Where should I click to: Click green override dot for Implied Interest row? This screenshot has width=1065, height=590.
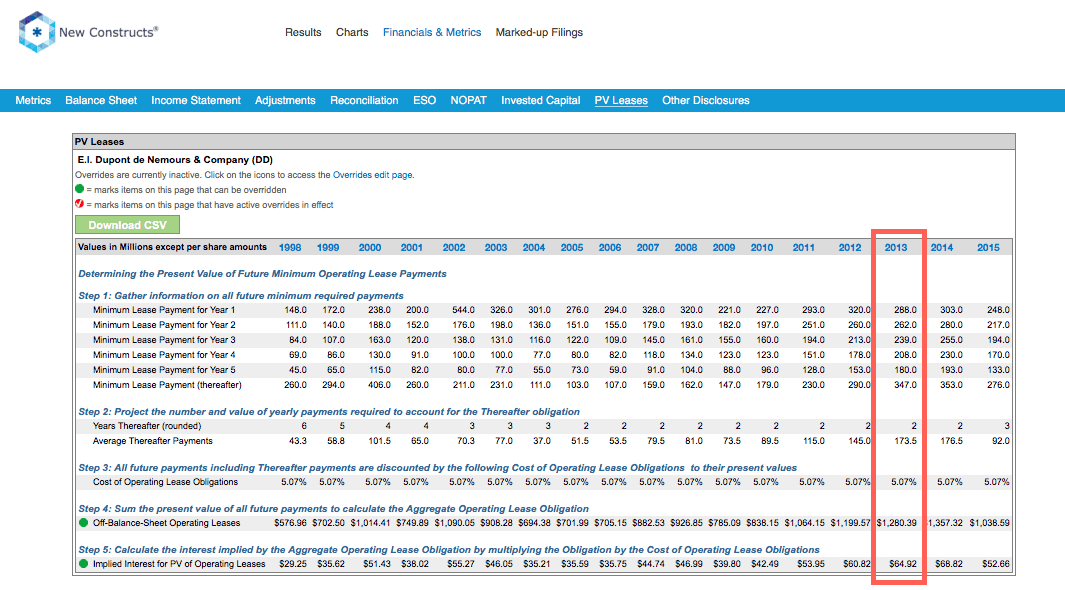84,564
